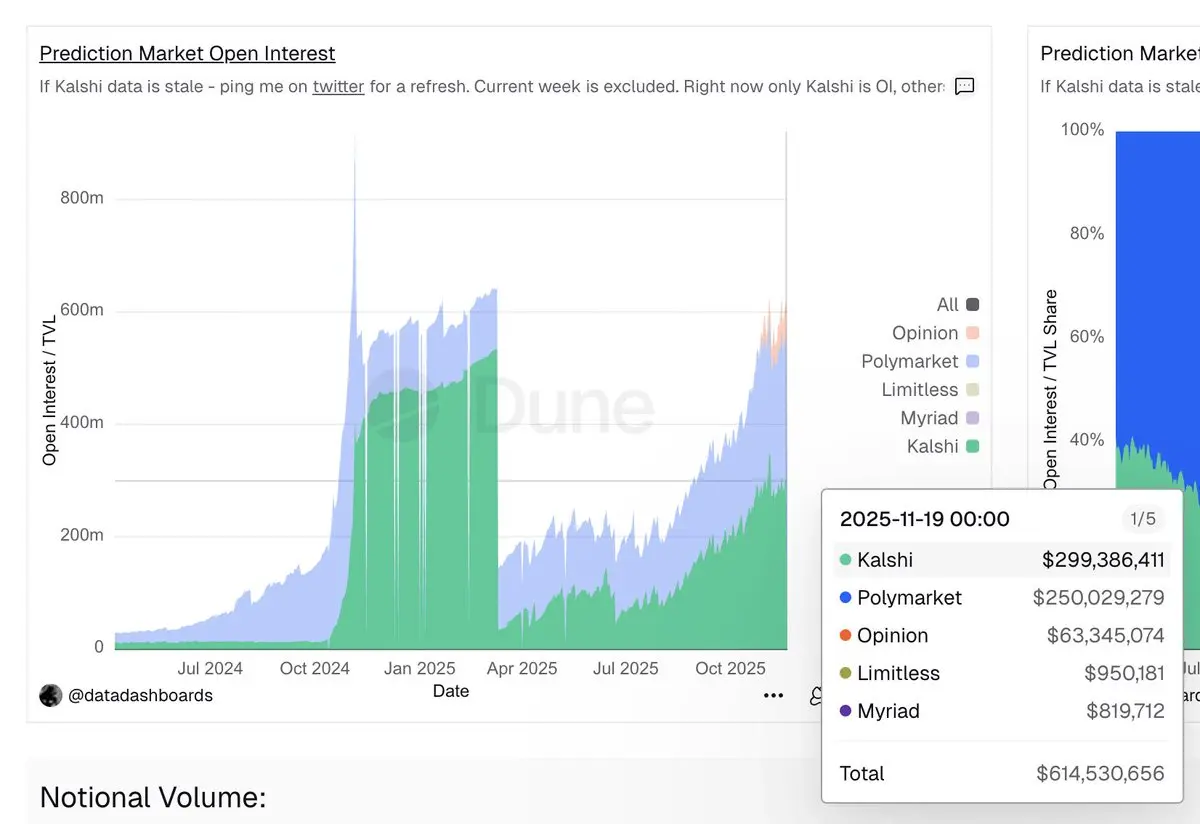Open the Prediction Market Open Interest chart title
1200x824 pixels.
[x=187, y=54]
